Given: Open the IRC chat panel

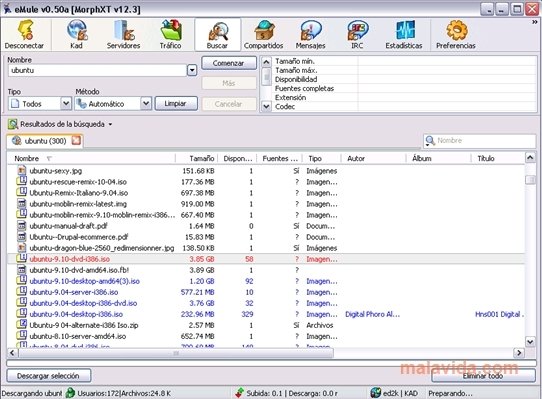Looking at the screenshot, I should (x=357, y=35).
